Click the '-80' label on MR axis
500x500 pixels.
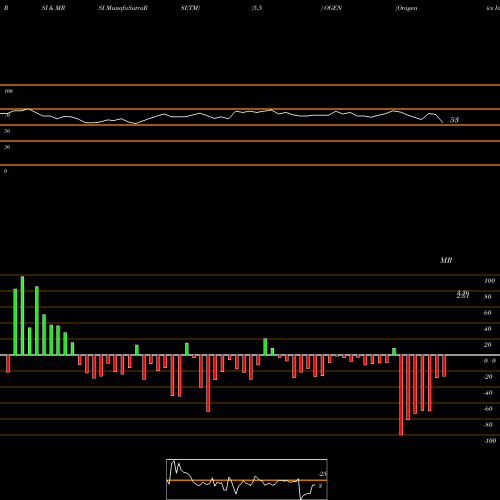pyautogui.click(x=488, y=425)
